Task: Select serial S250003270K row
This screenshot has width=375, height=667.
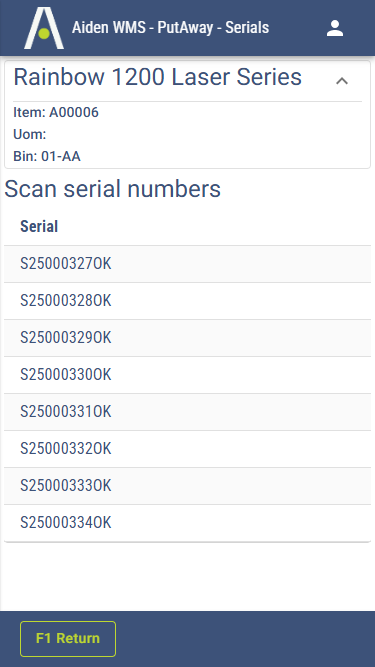Action: [x=188, y=264]
